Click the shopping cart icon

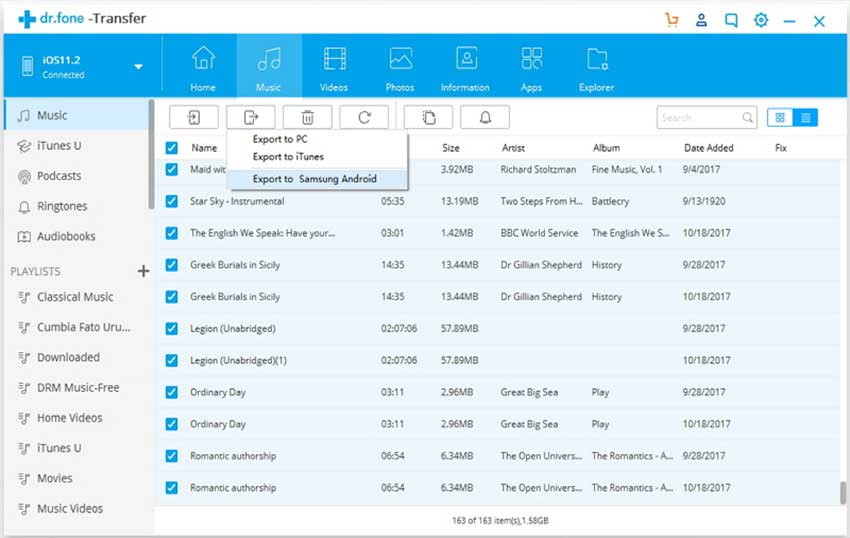[x=672, y=20]
